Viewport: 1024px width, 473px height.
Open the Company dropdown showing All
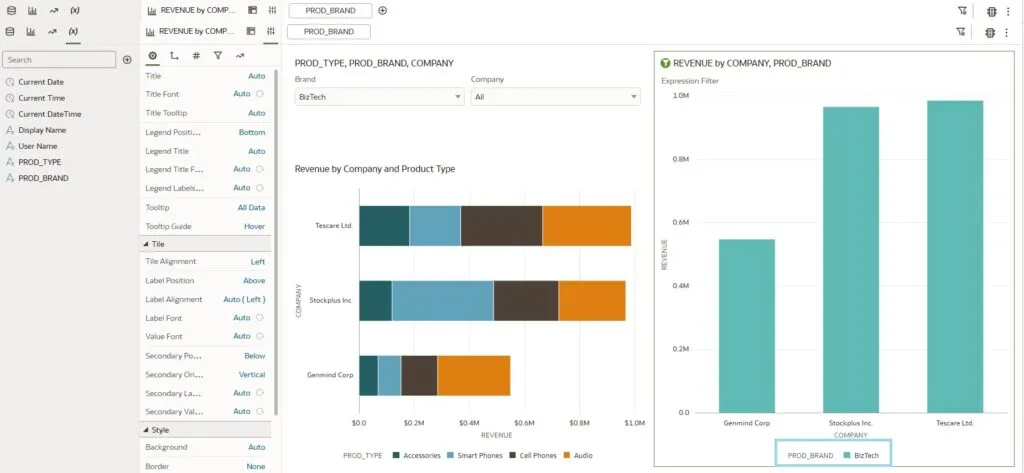tap(555, 97)
